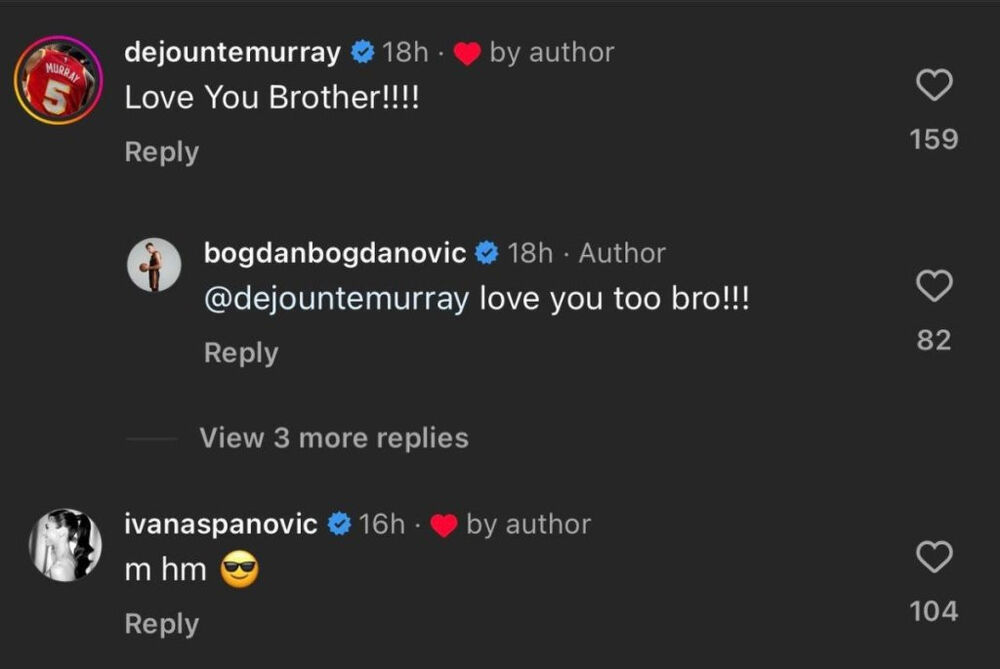Reply to dejountemurray's comment
Viewport: 1000px width, 669px height.
tap(161, 152)
